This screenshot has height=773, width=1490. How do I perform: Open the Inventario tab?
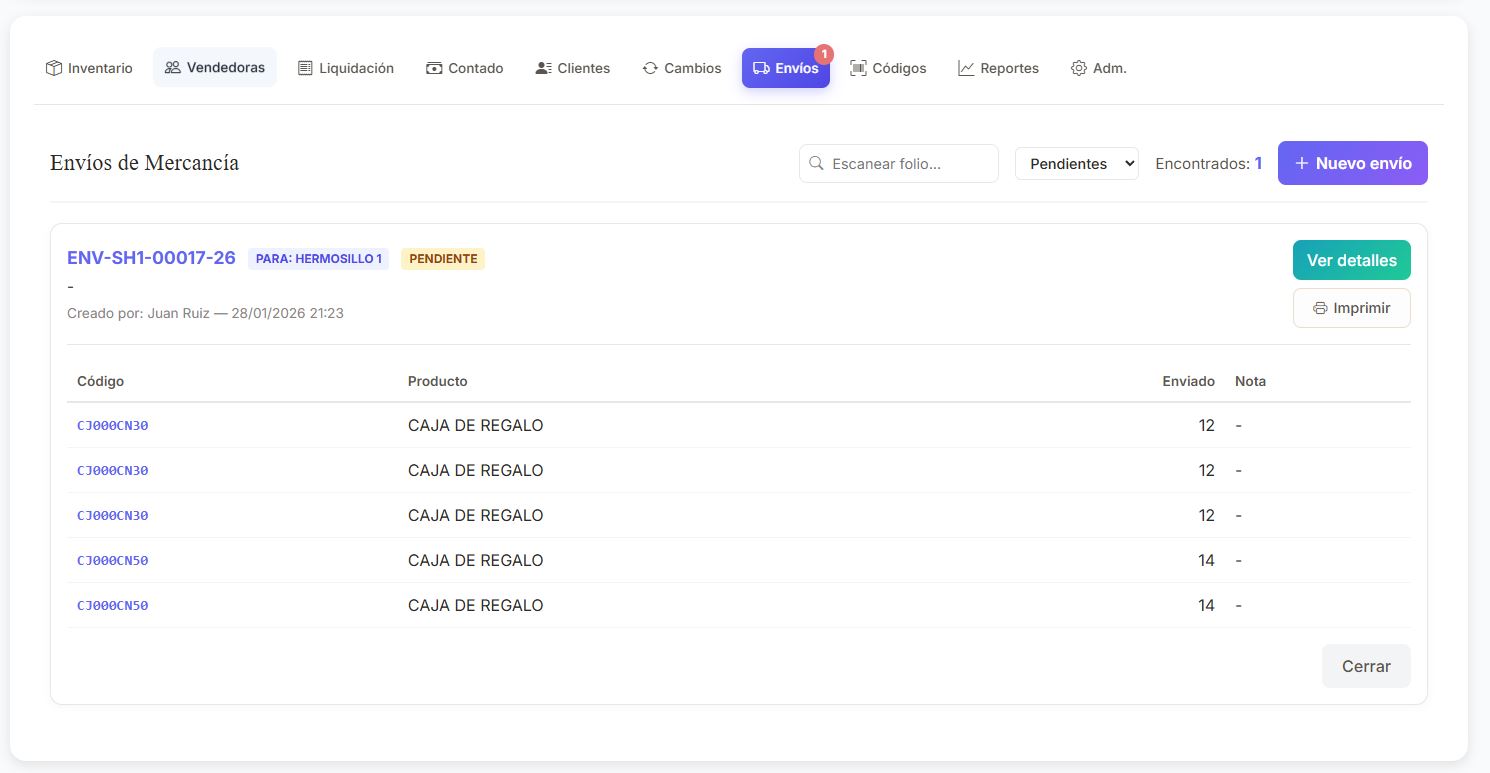pos(89,68)
